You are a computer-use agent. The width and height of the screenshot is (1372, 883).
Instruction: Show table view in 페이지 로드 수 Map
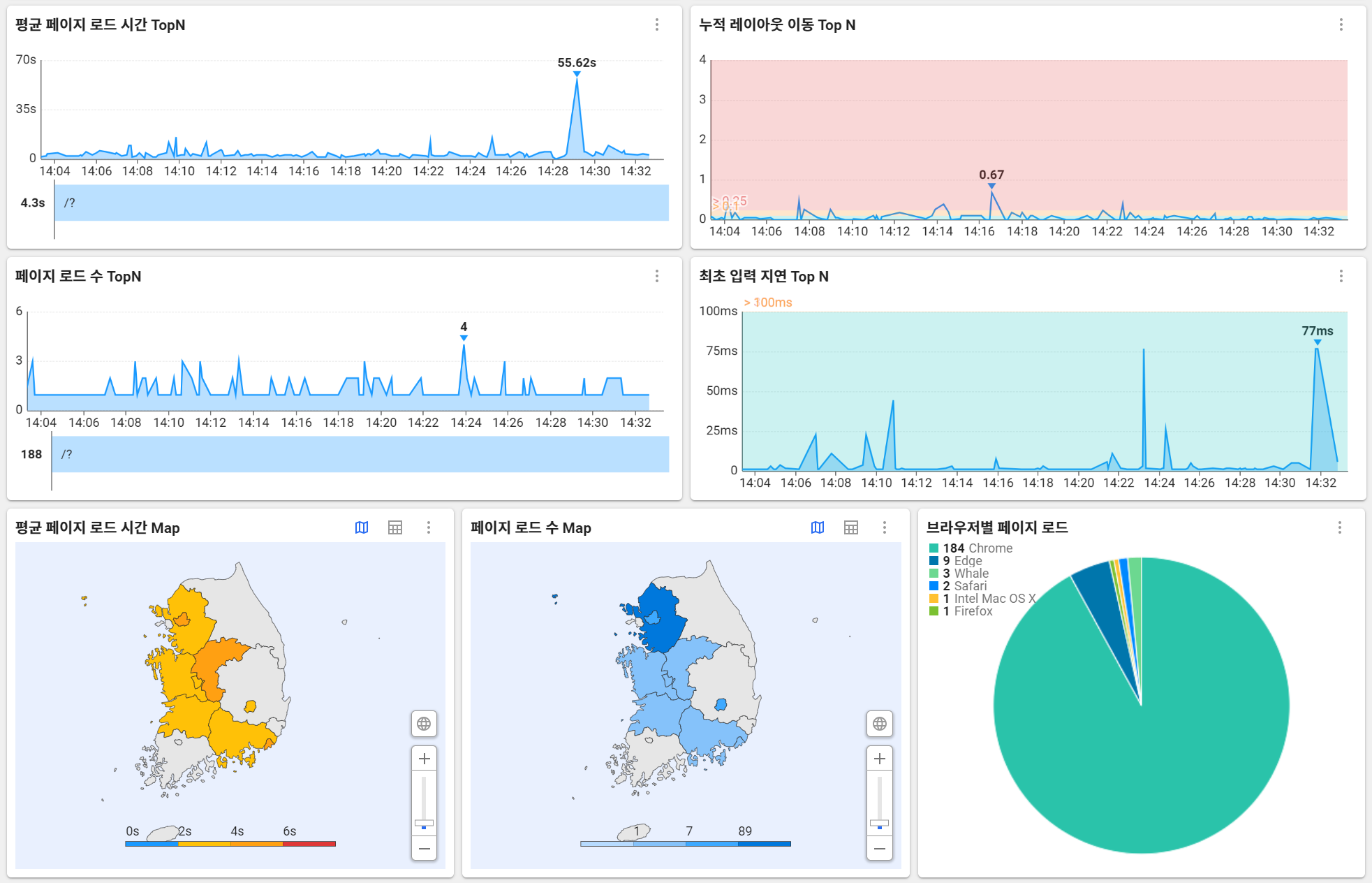coord(850,527)
